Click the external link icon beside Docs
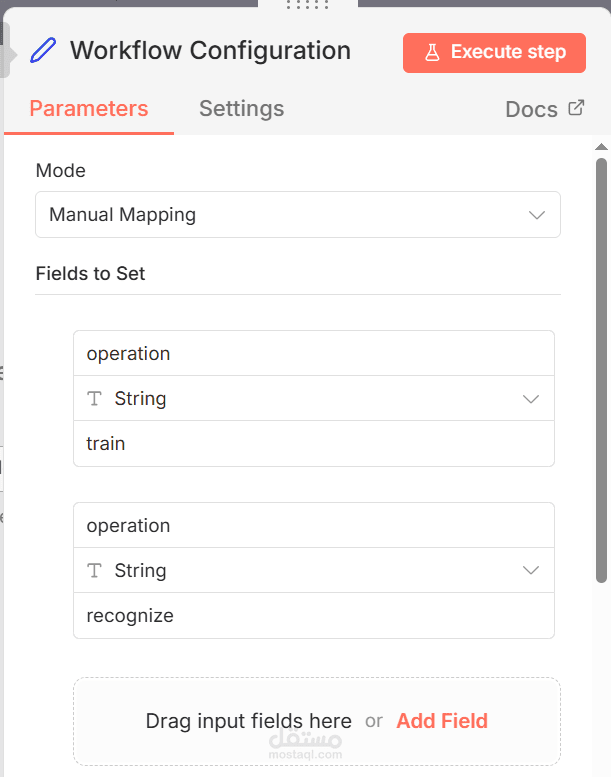The width and height of the screenshot is (611, 777). point(576,108)
